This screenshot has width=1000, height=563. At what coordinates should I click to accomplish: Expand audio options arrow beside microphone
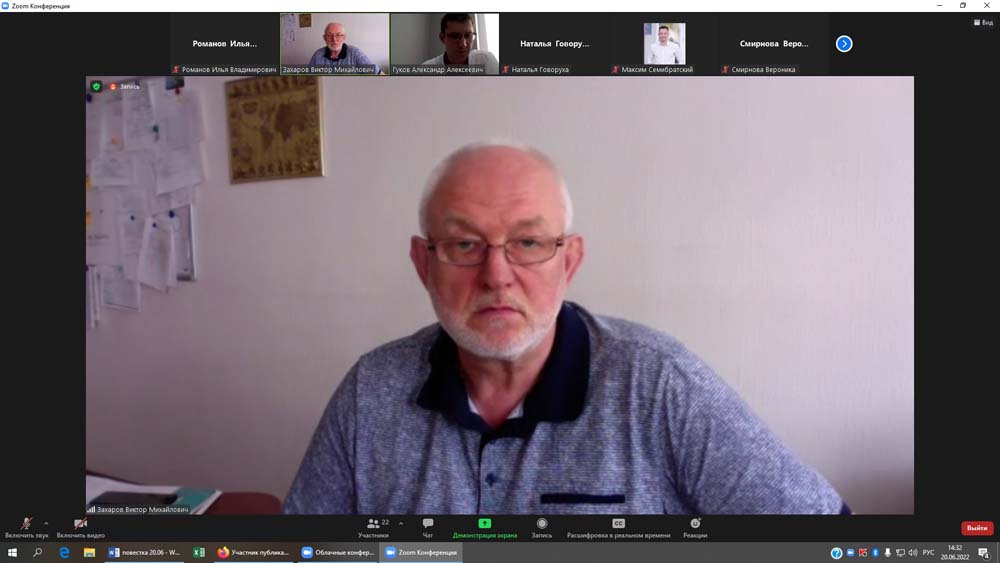(x=46, y=523)
